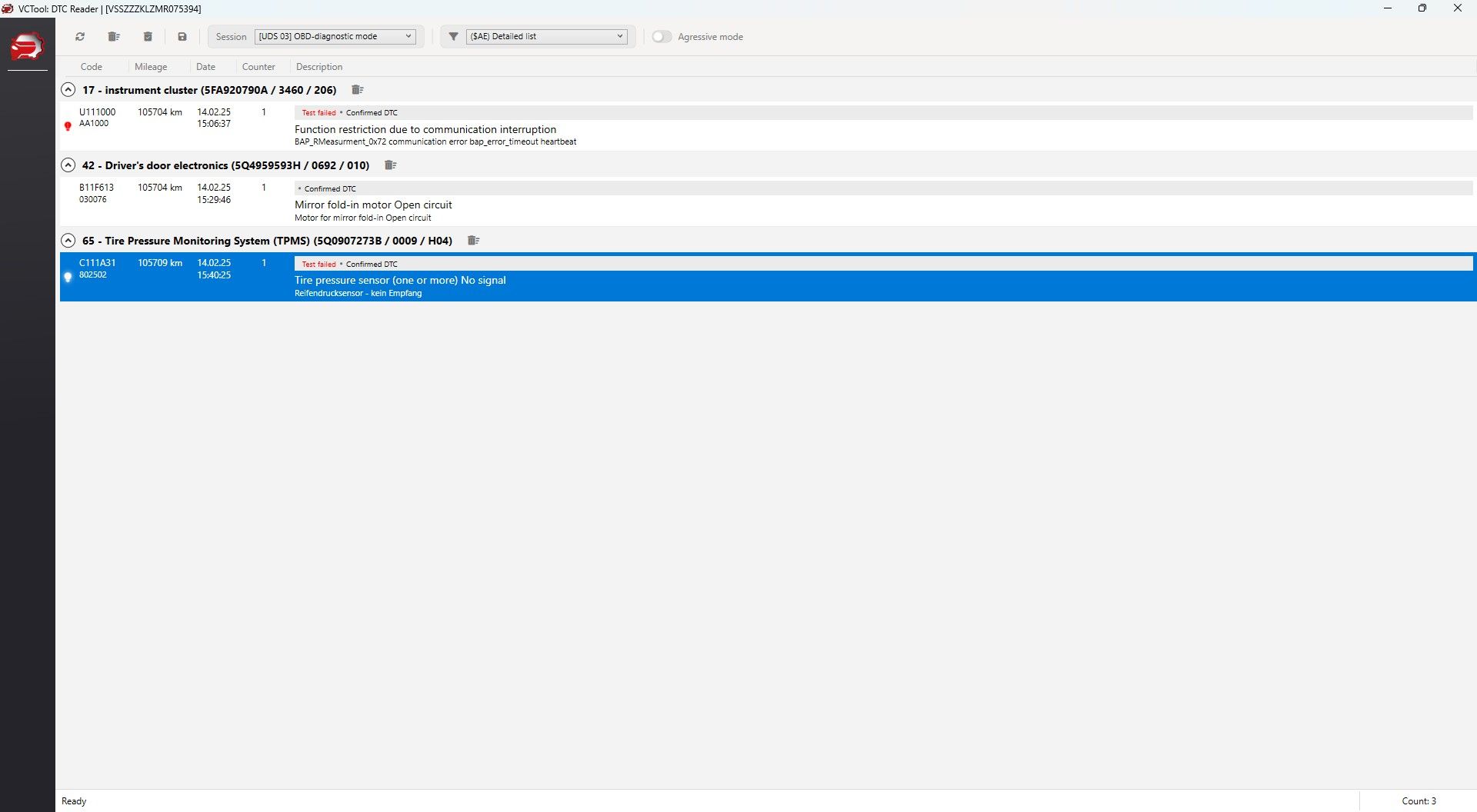
Task: Click the Code column header
Action: (92, 67)
